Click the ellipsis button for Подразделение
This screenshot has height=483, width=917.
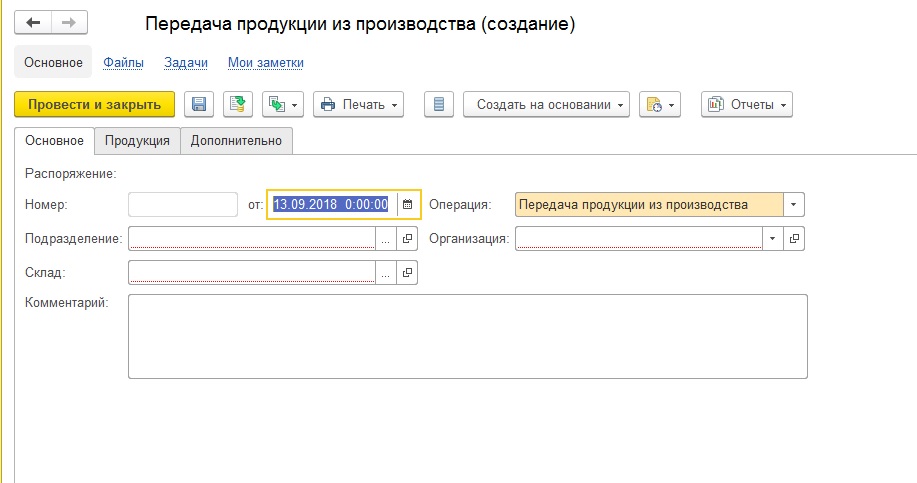385,239
